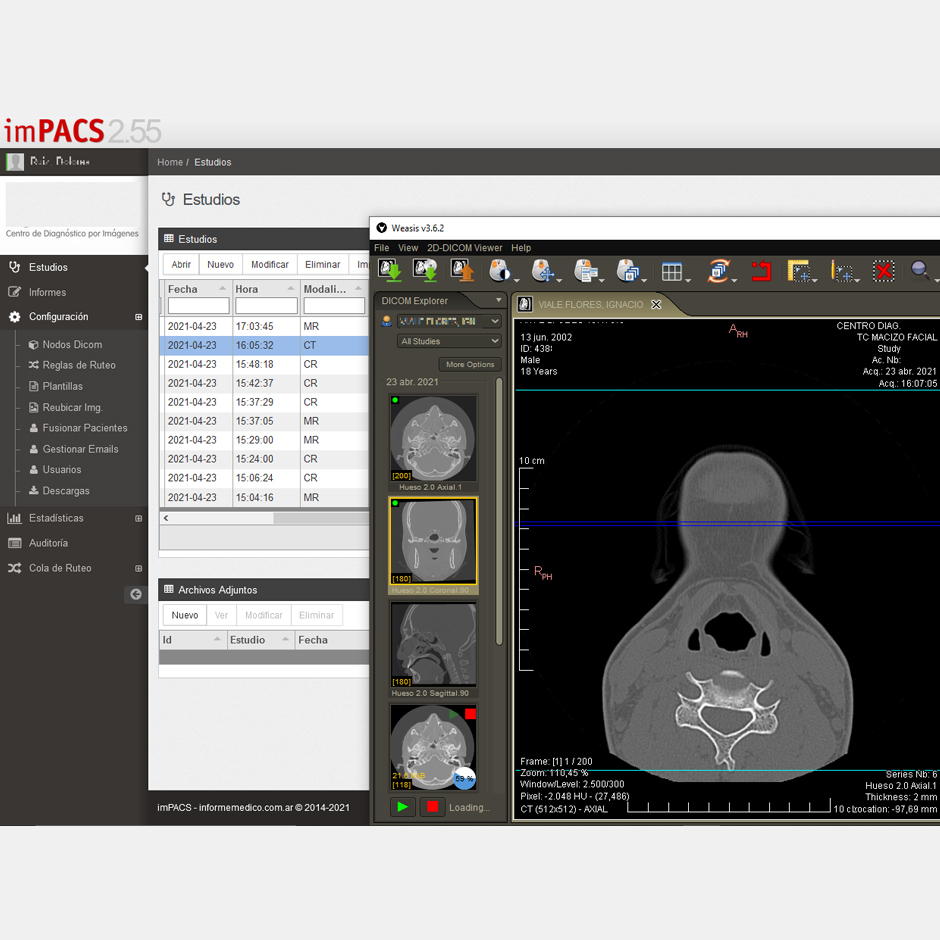Expand the Estadísticas sidebar section
940x940 pixels.
coord(139,518)
